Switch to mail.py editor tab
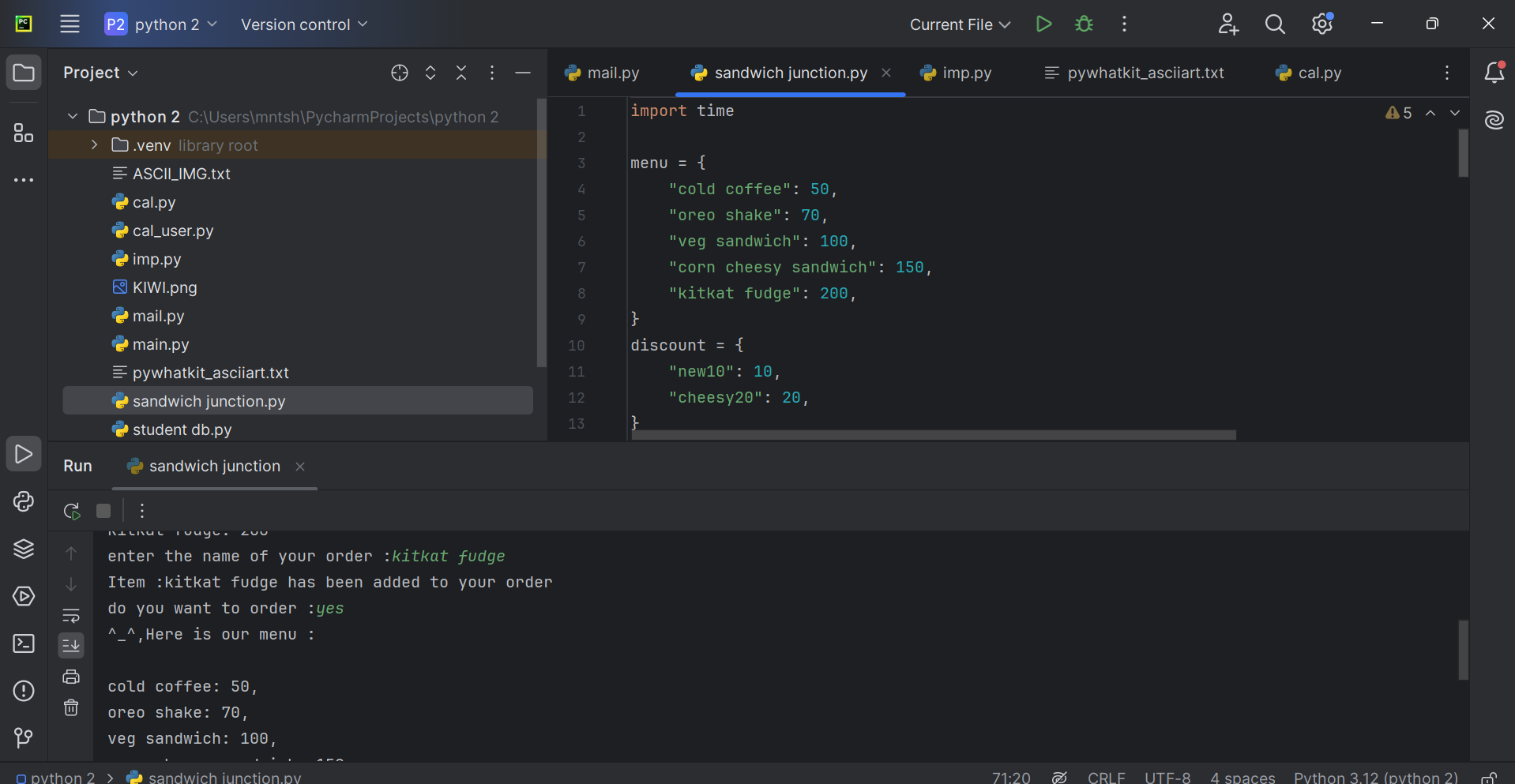 click(603, 73)
